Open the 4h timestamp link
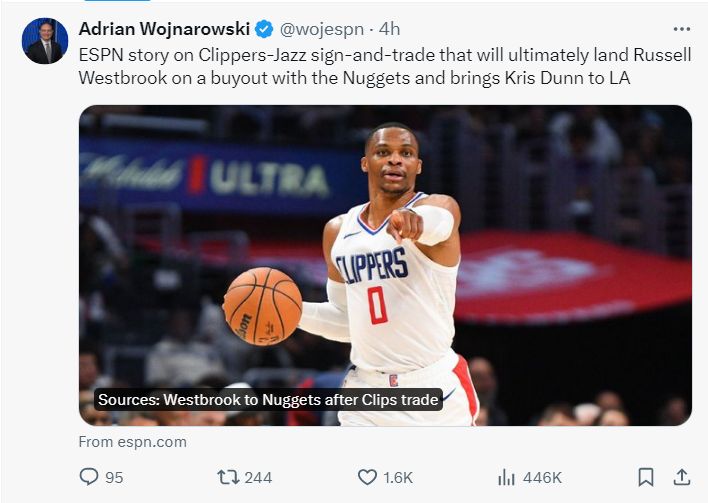 pos(390,29)
